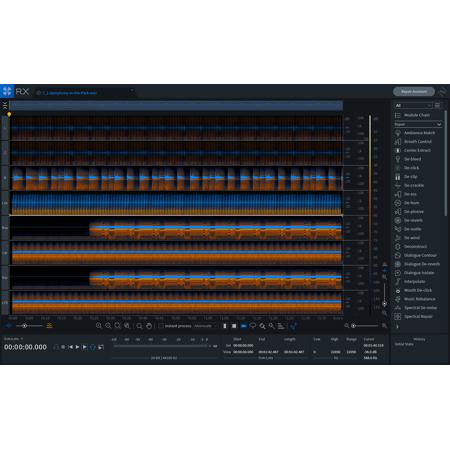Select the Initial State history entry

(404, 344)
